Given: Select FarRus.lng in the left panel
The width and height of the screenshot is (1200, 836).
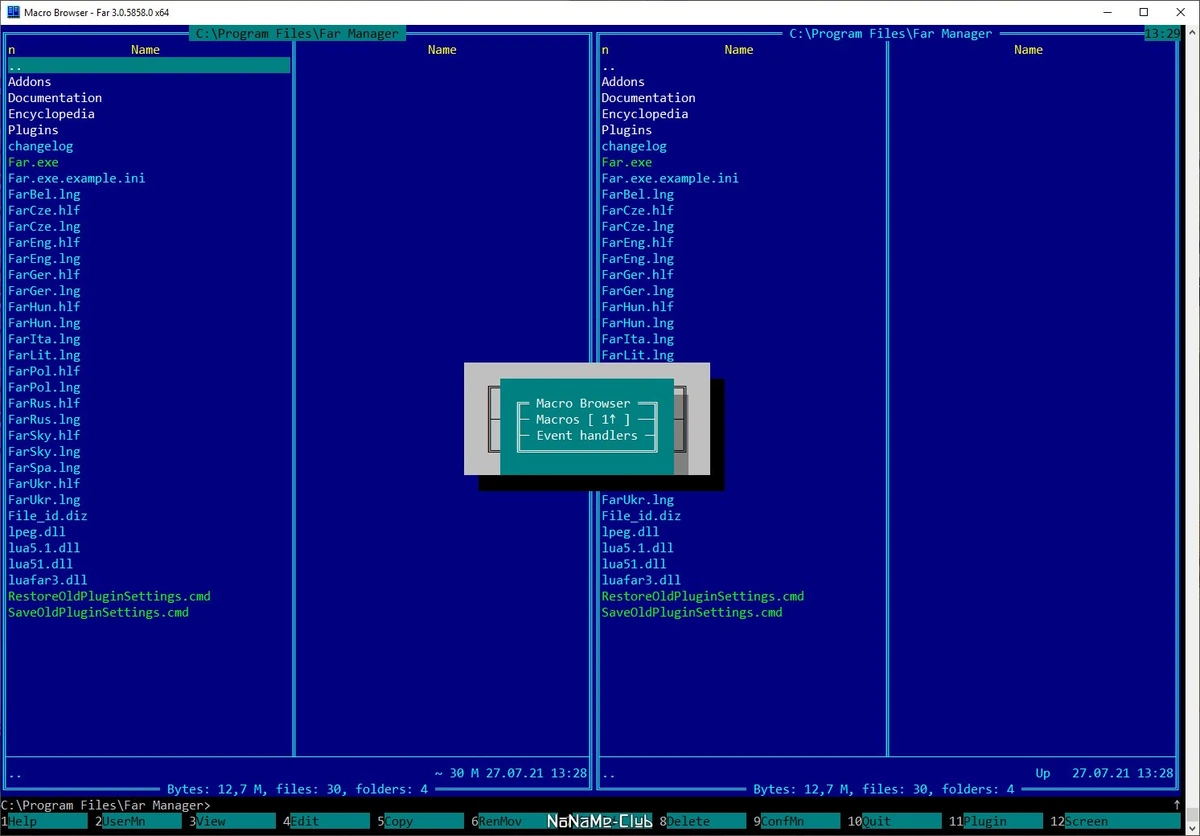Looking at the screenshot, I should point(44,419).
